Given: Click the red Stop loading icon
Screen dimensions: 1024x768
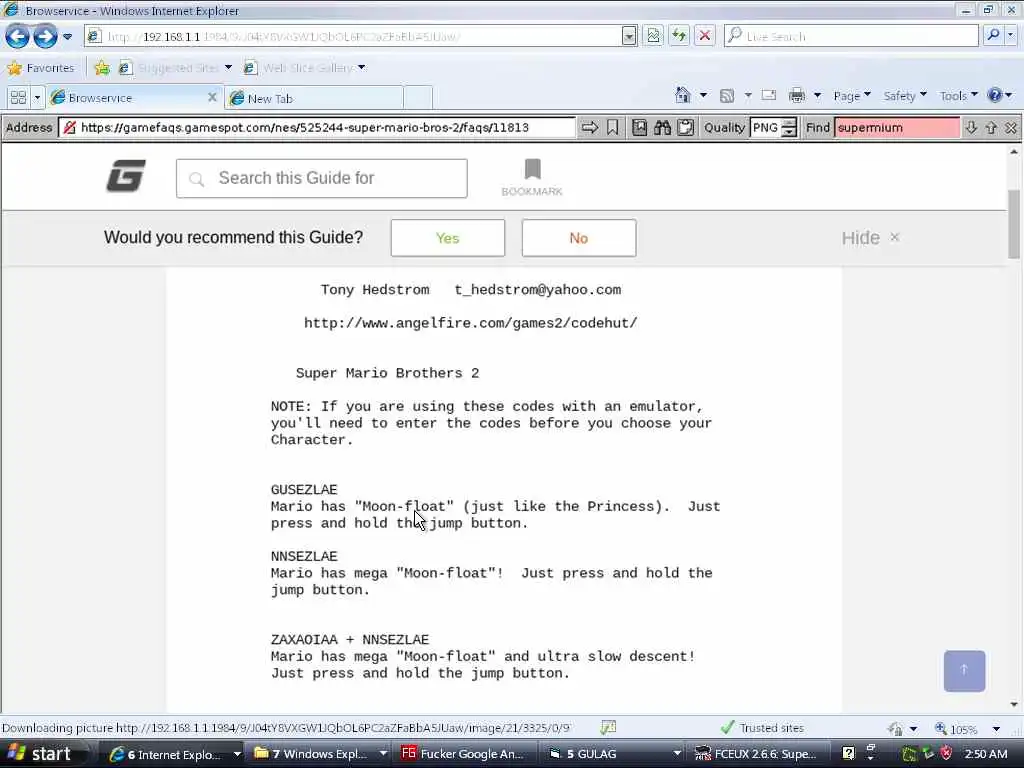Looking at the screenshot, I should (705, 36).
